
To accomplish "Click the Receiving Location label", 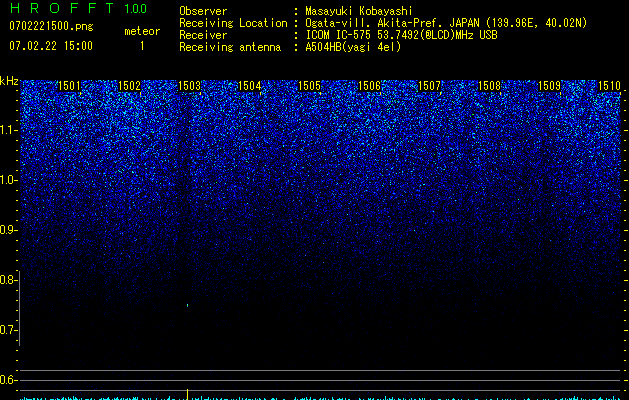I will pos(233,23).
